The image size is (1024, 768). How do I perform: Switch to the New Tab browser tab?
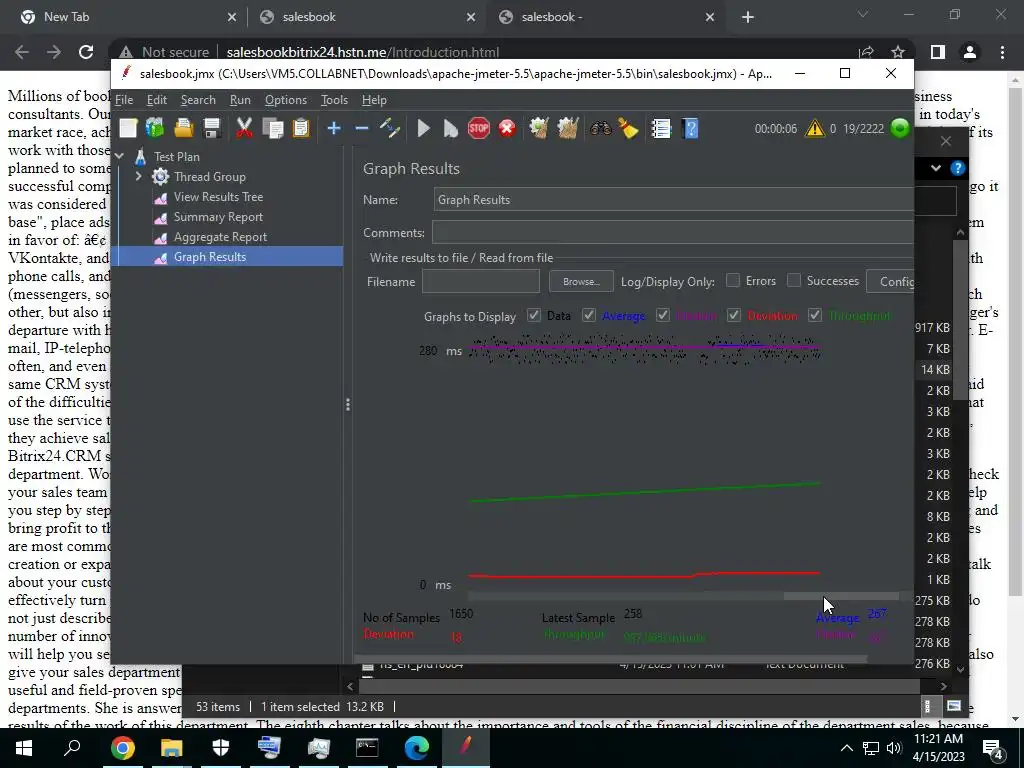(129, 17)
